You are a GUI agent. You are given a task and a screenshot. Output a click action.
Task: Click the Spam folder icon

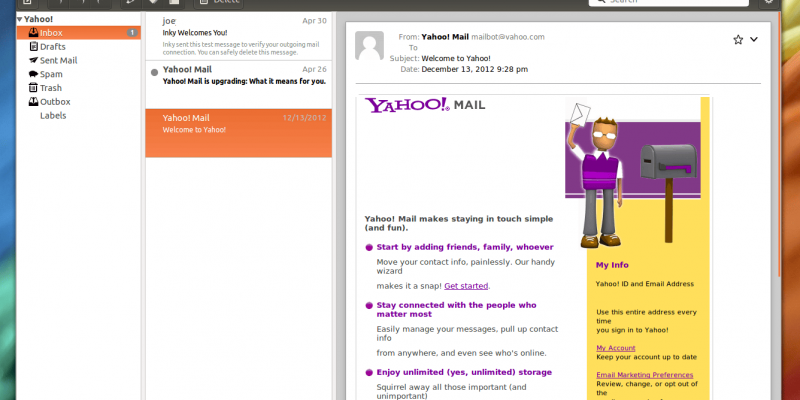coord(34,74)
